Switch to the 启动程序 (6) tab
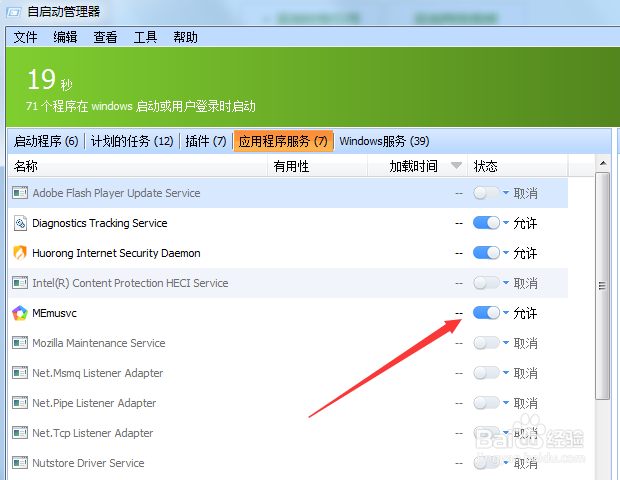620x480 pixels. click(46, 141)
